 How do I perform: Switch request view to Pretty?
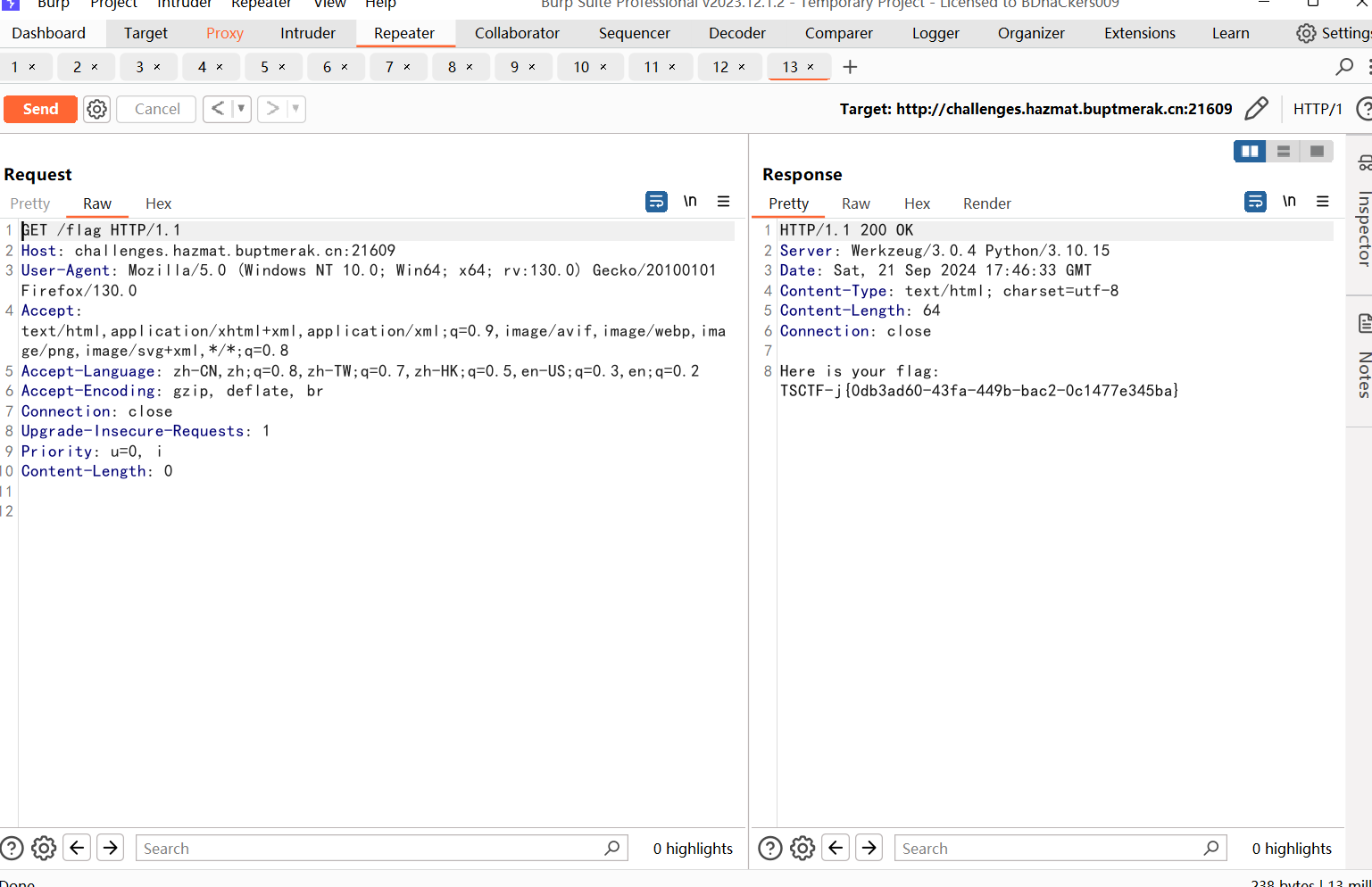pos(30,203)
